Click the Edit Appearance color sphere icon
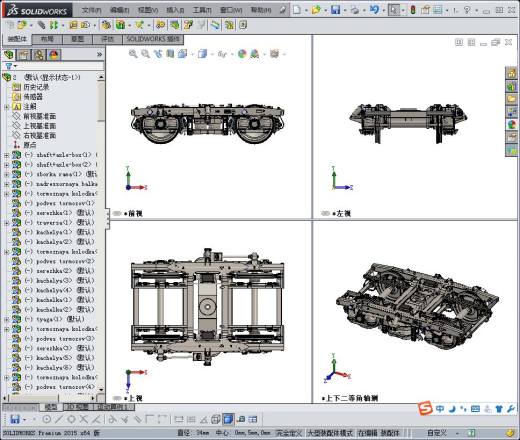Screen dimensions: 520x440 pyautogui.click(x=242, y=54)
